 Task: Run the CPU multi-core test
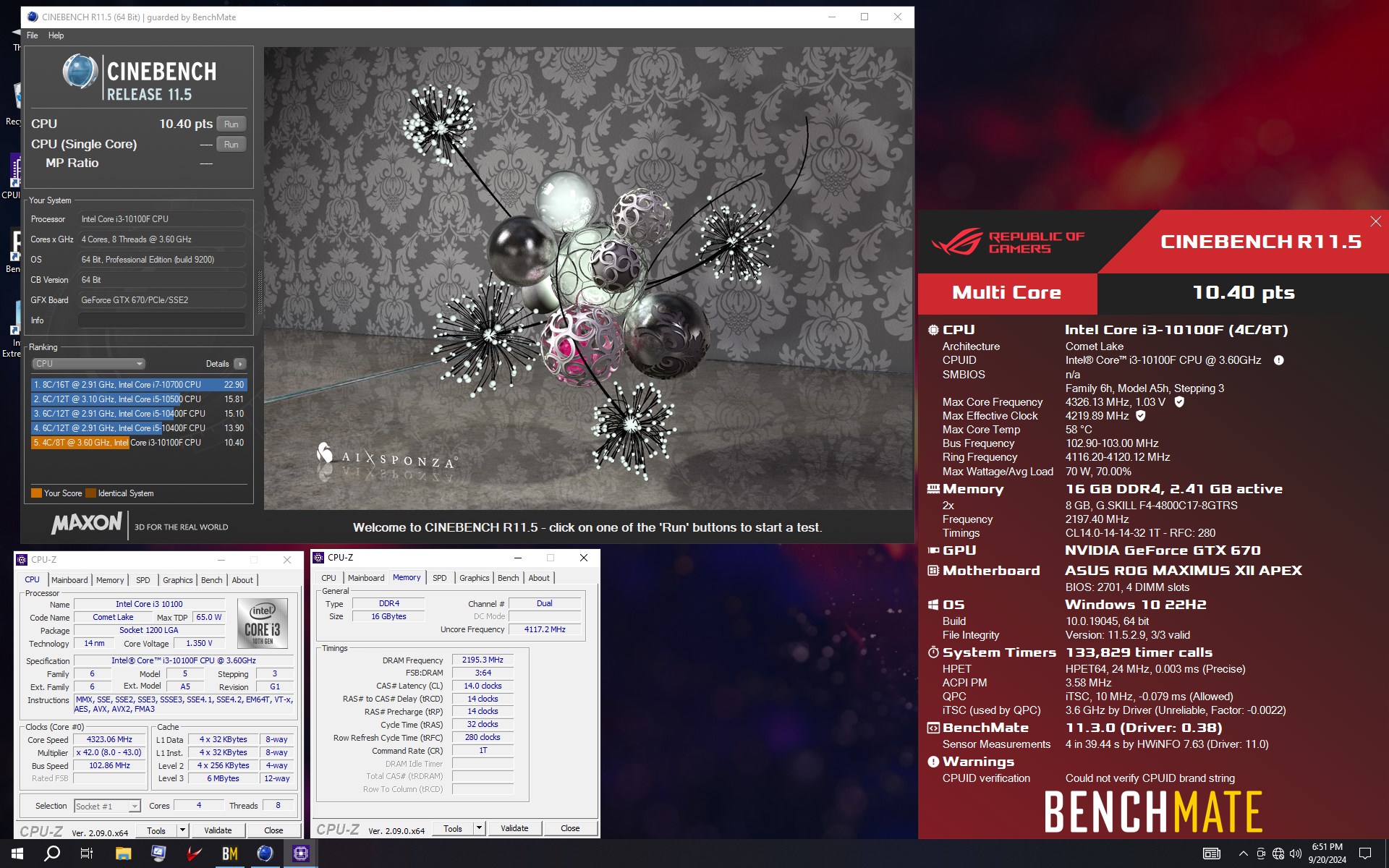click(x=231, y=124)
